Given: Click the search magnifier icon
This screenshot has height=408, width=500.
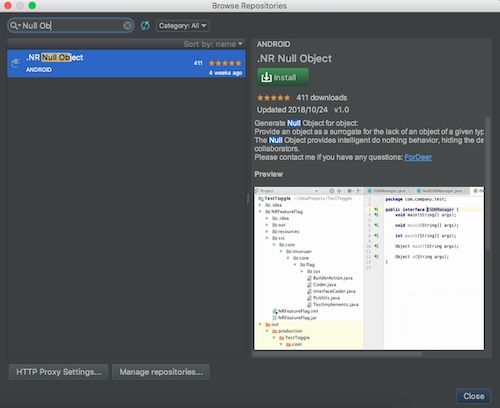Looking at the screenshot, I should point(13,25).
